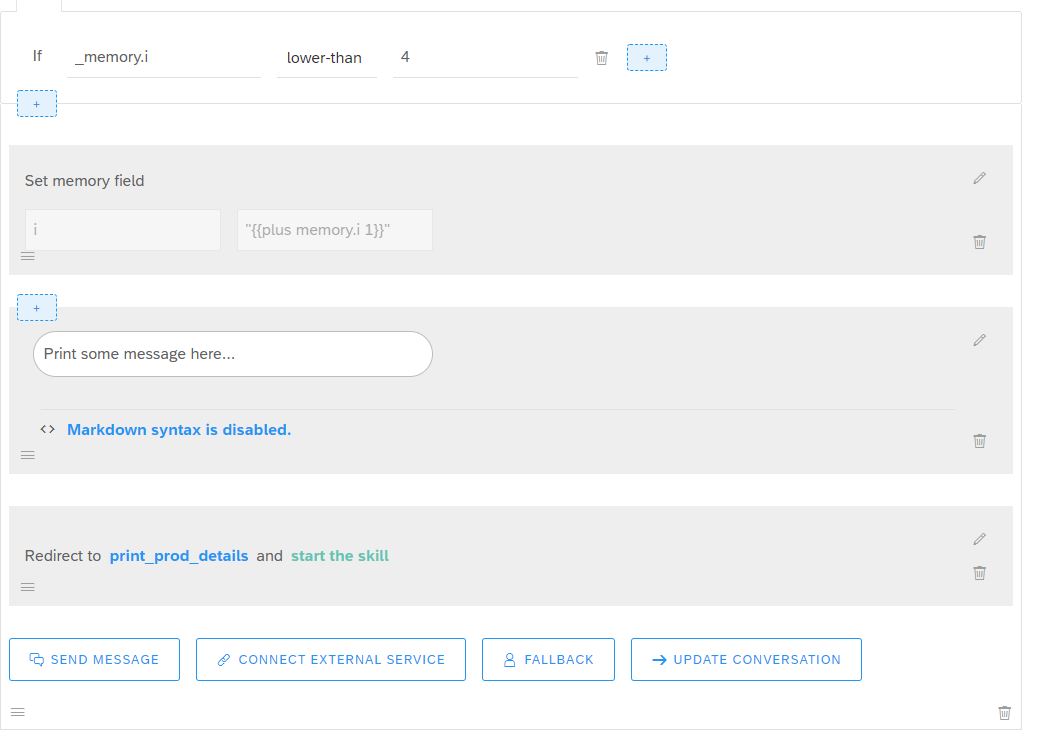Open the print_prod_details skill link

(179, 556)
